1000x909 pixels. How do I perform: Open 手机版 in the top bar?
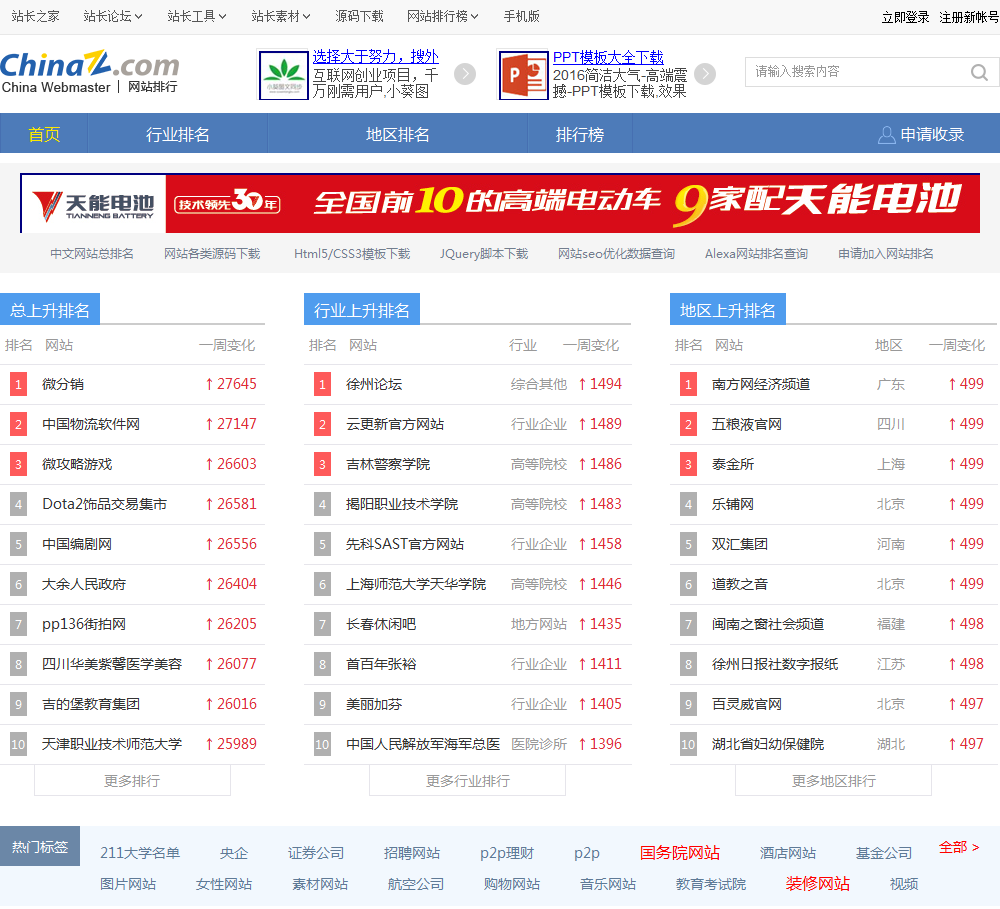click(522, 16)
